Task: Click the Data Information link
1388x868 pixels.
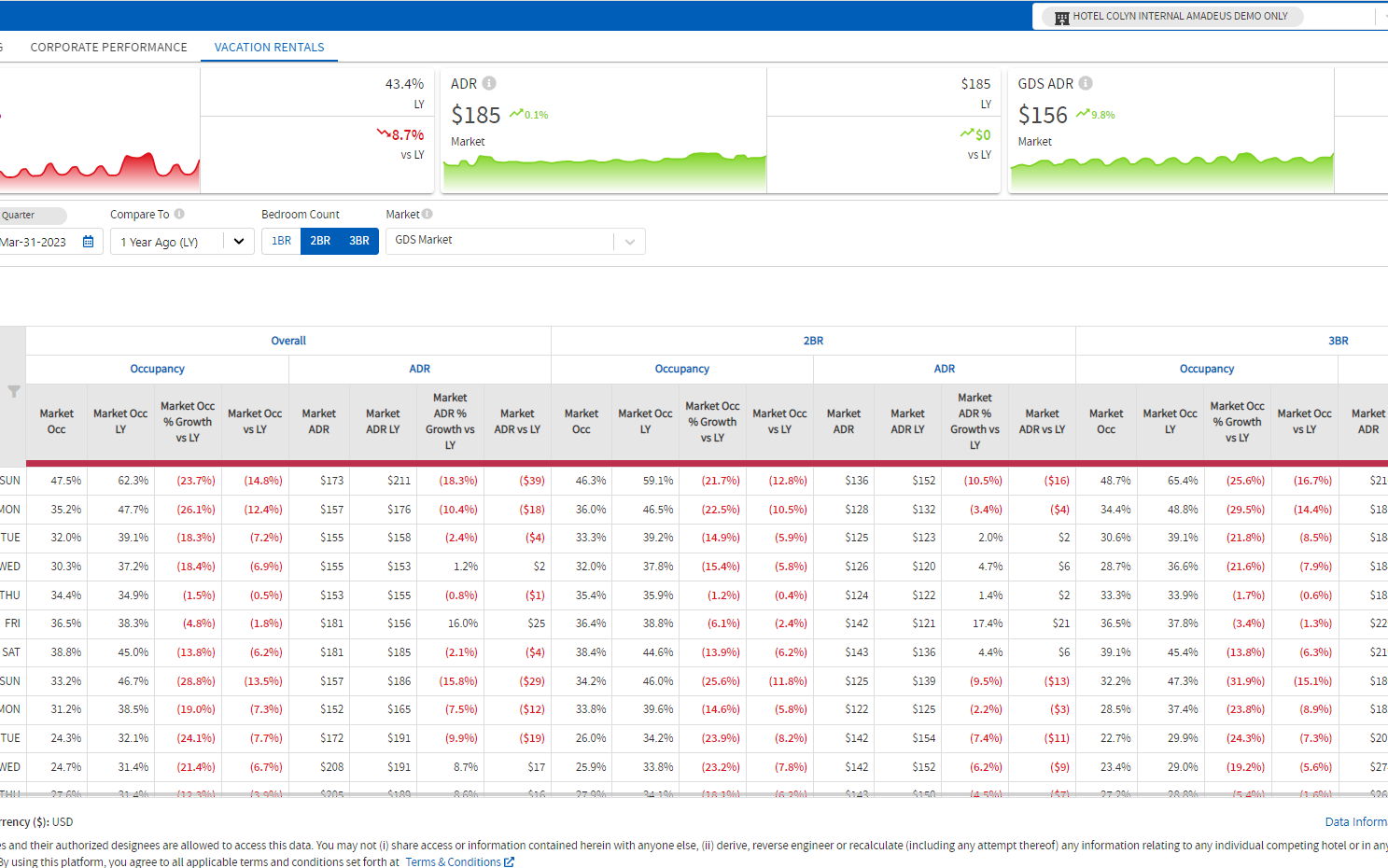Action: click(x=1355, y=822)
